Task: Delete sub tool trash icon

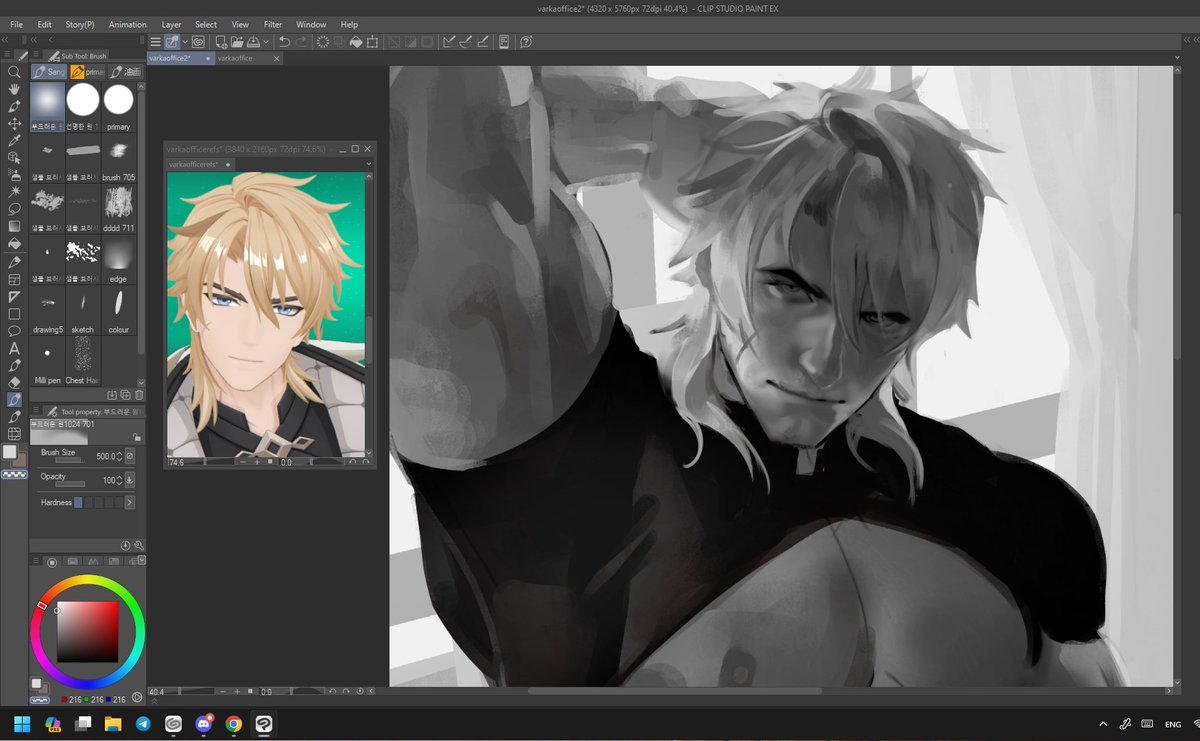Action: tap(139, 395)
